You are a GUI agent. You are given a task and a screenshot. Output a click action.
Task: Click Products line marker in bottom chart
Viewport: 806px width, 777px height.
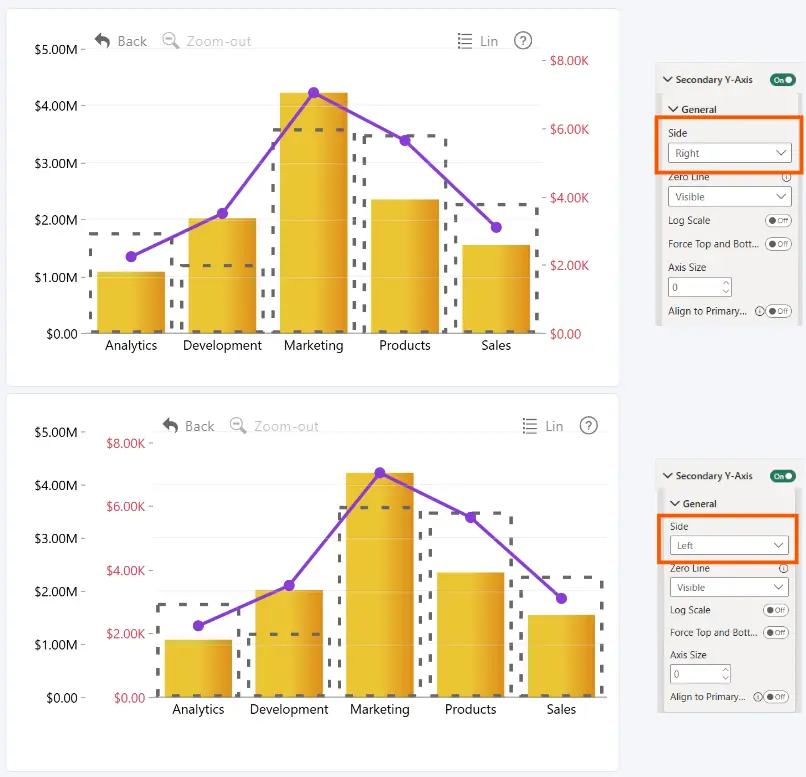click(x=470, y=517)
